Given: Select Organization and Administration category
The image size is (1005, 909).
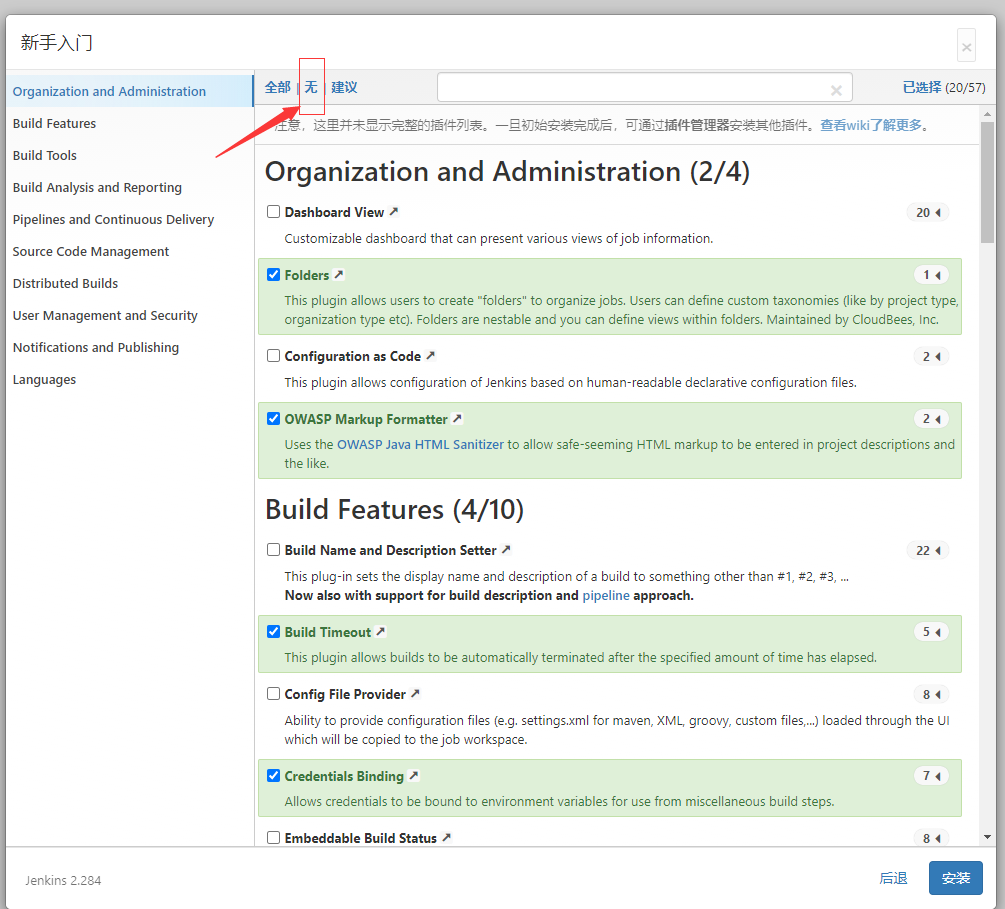Looking at the screenshot, I should coord(130,91).
